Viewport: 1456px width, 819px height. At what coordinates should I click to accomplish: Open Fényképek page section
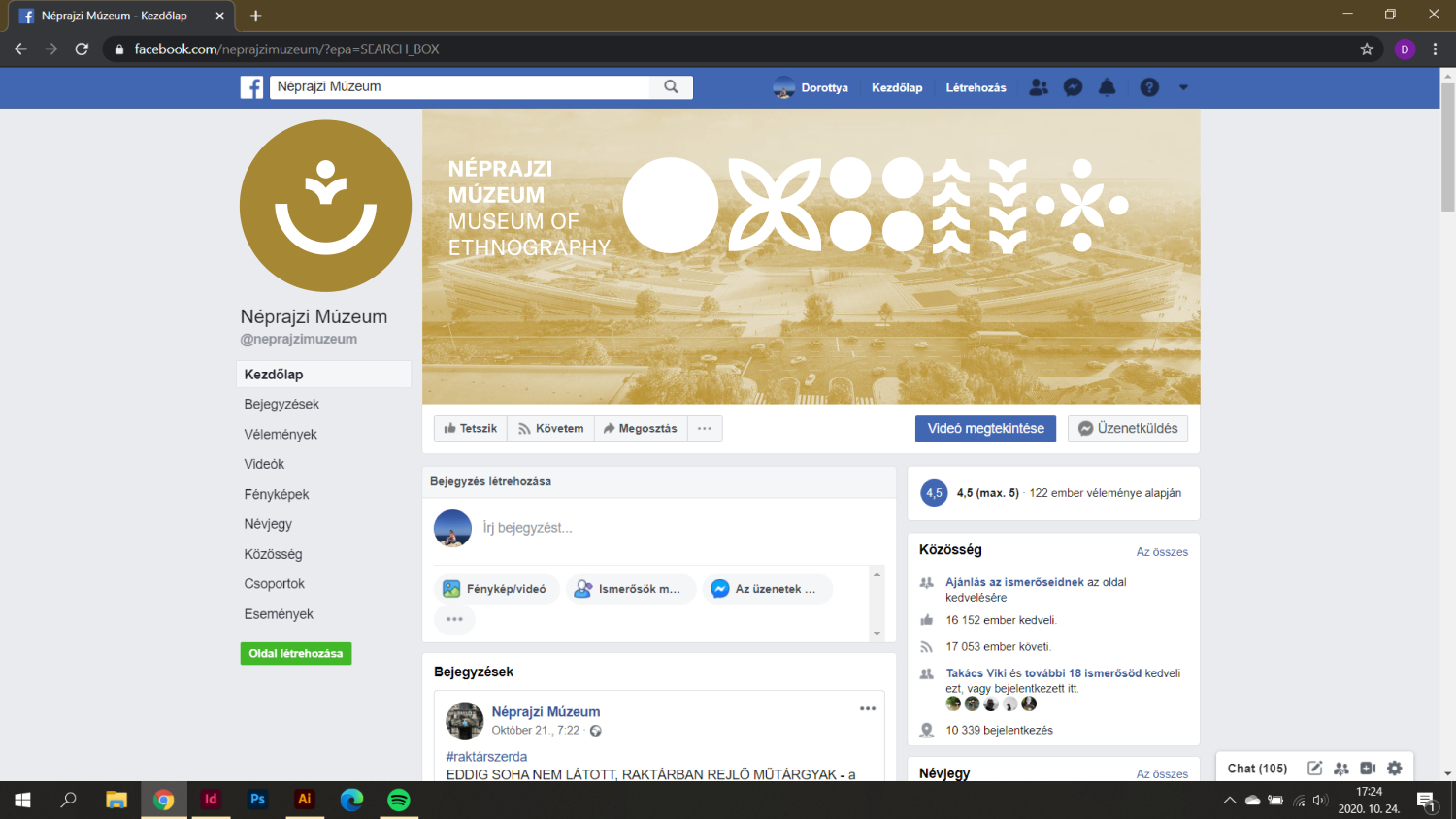pyautogui.click(x=277, y=494)
